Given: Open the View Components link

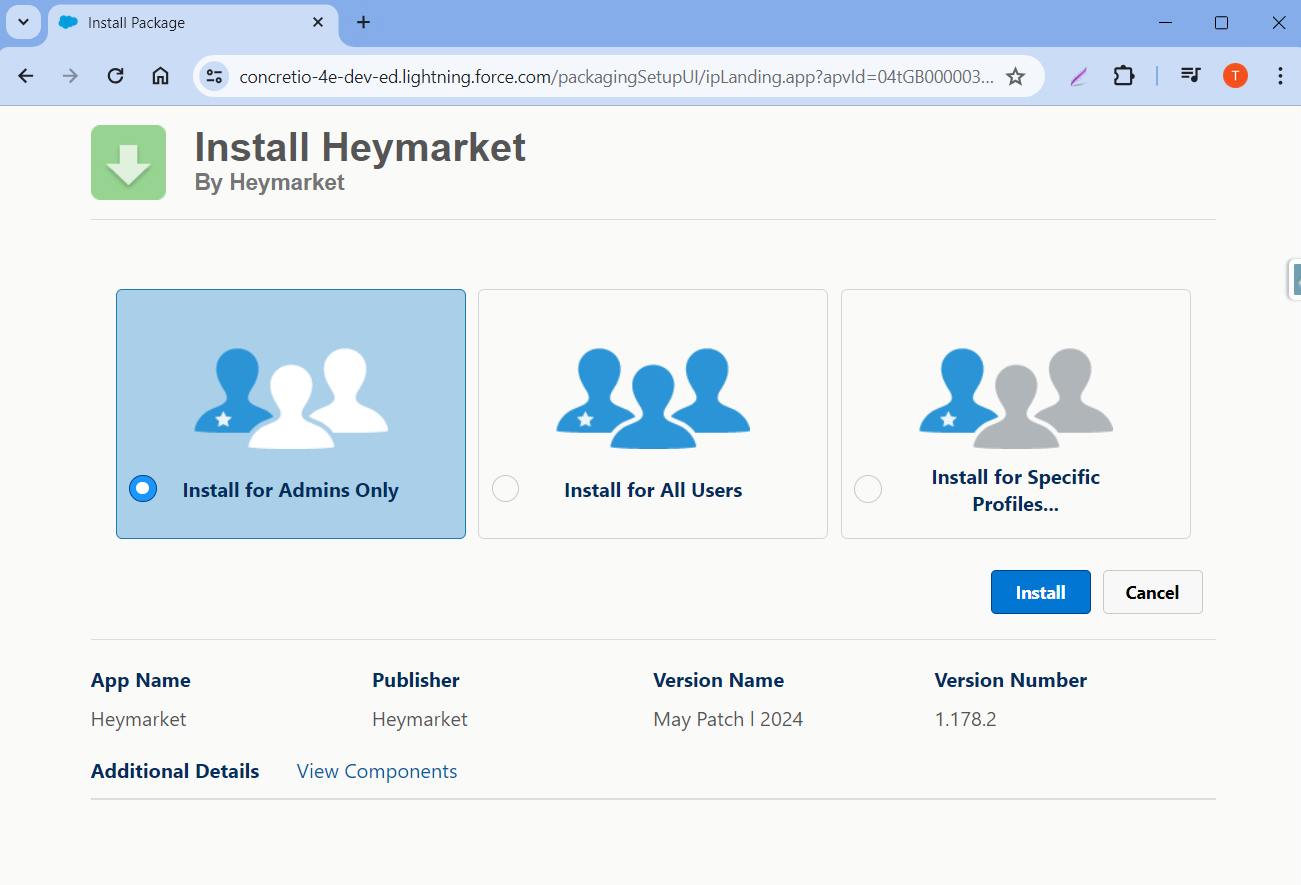Looking at the screenshot, I should [x=377, y=771].
